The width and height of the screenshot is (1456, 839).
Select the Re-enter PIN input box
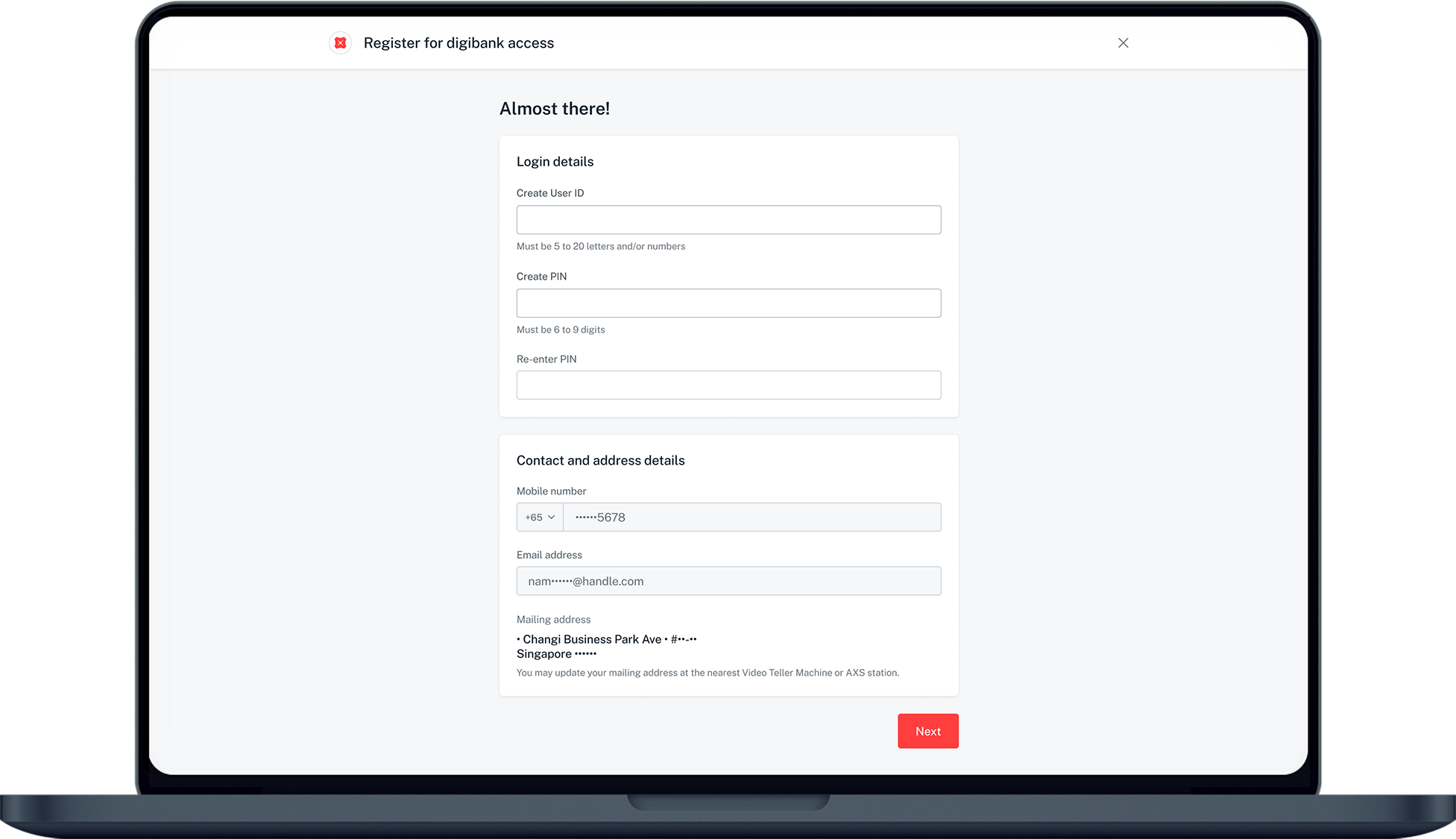coord(728,386)
